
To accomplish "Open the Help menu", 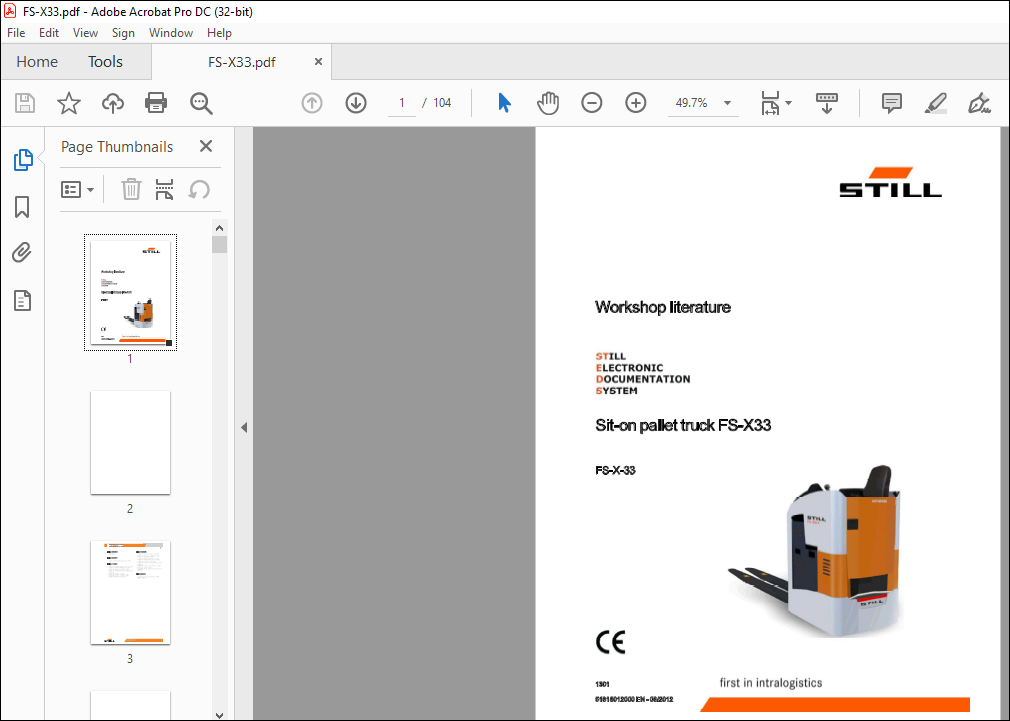I will (219, 33).
